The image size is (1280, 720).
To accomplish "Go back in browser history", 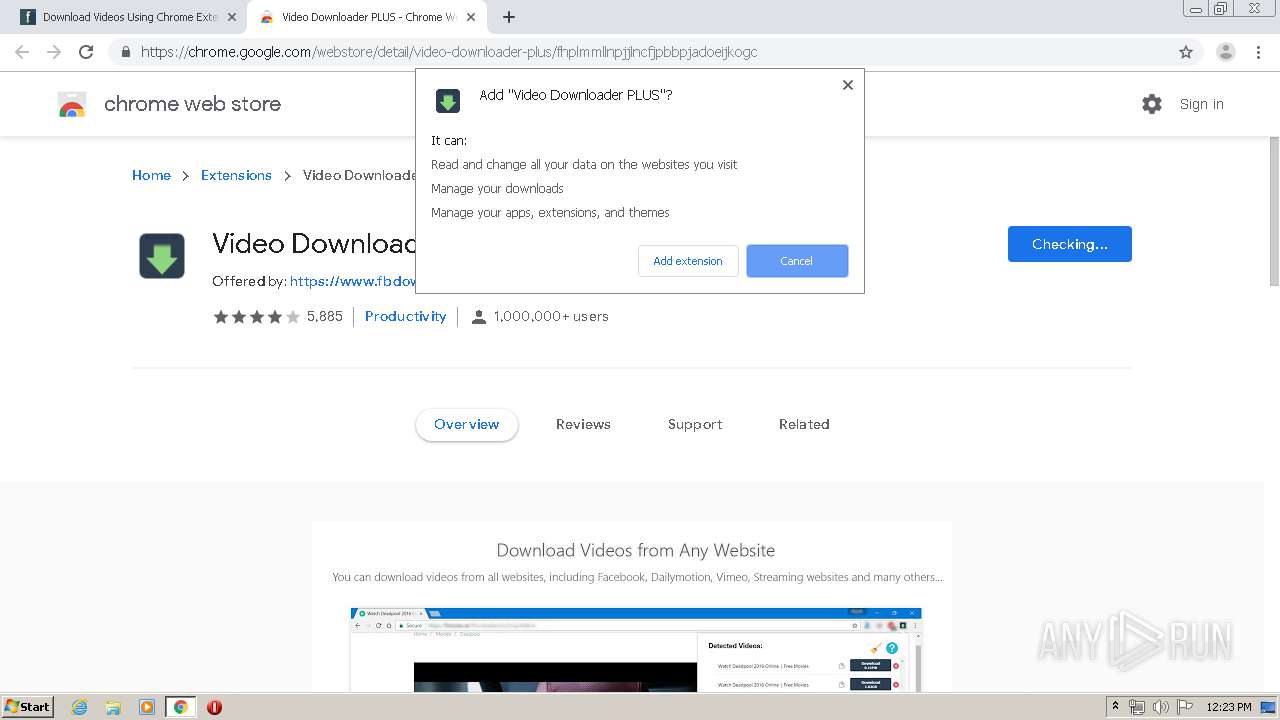I will pyautogui.click(x=22, y=52).
